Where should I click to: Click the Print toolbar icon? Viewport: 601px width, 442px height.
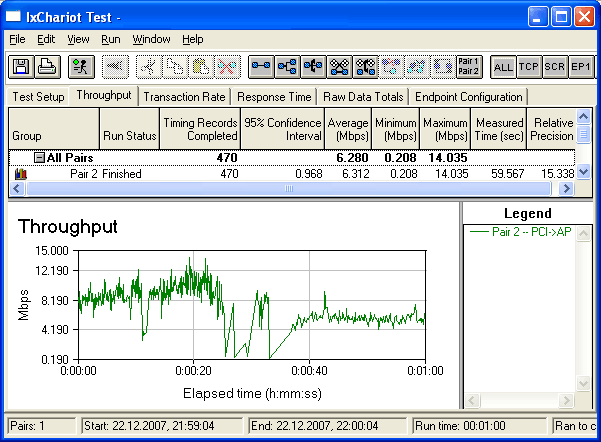coord(48,67)
